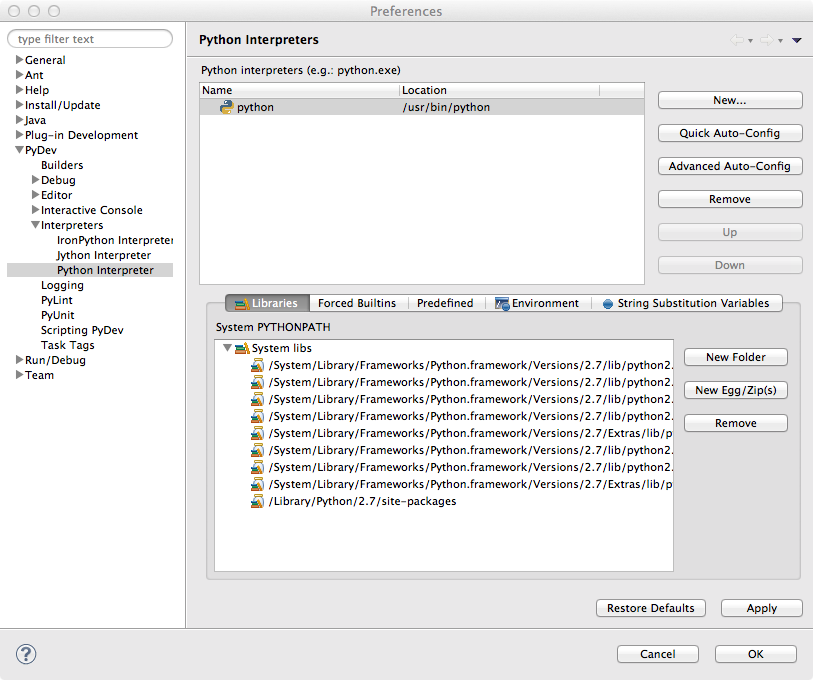Collapse the System libs tree node

227,348
